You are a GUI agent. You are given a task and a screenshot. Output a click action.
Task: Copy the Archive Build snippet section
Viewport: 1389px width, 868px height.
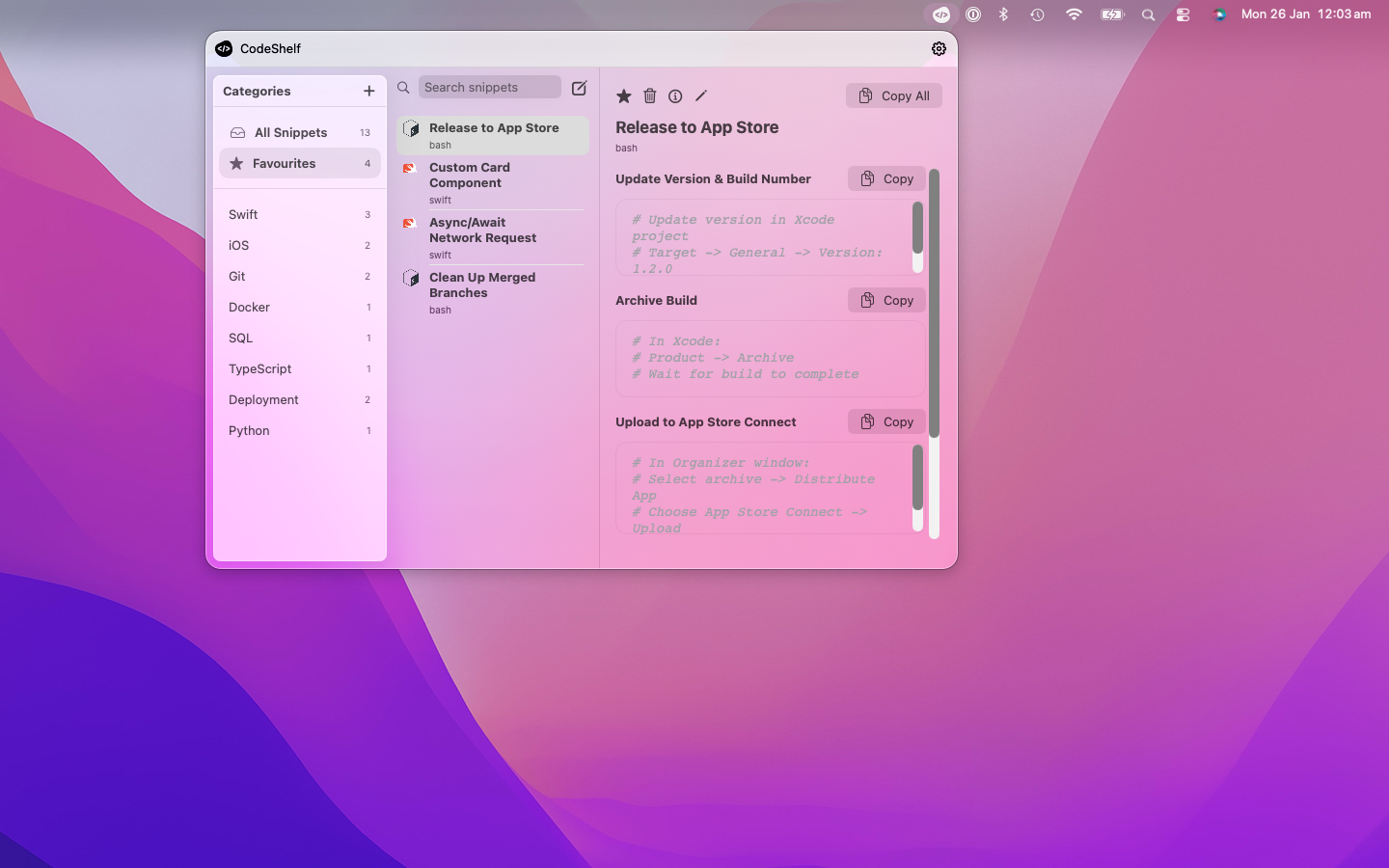[x=885, y=300]
